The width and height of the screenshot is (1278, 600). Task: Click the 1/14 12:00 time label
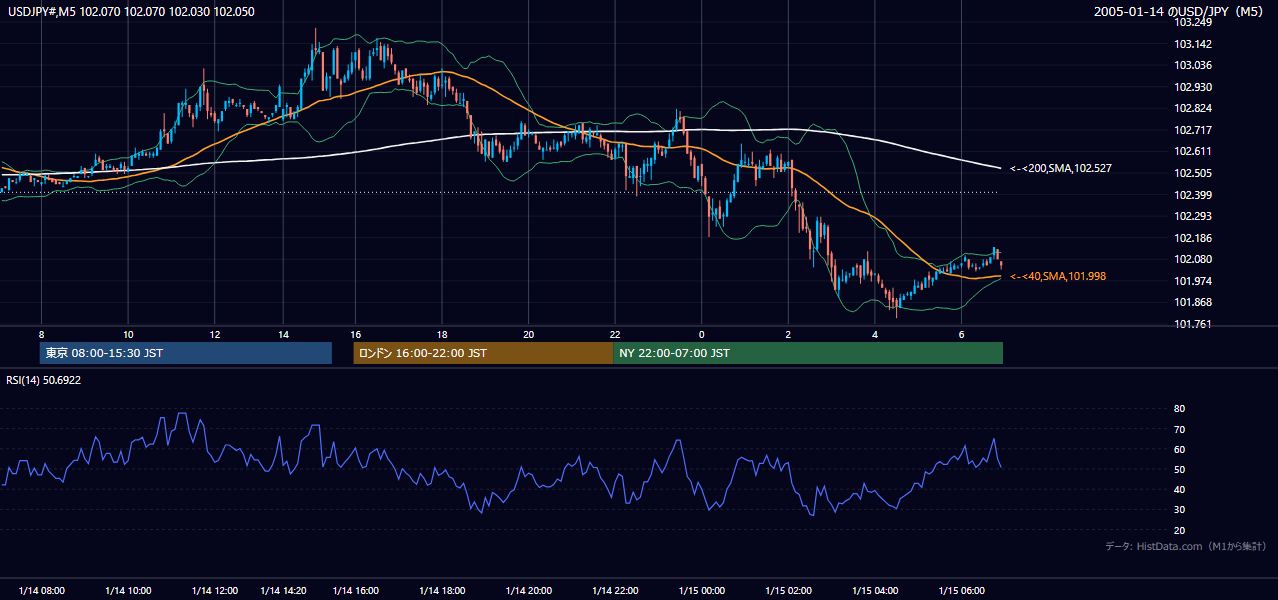tap(215, 591)
